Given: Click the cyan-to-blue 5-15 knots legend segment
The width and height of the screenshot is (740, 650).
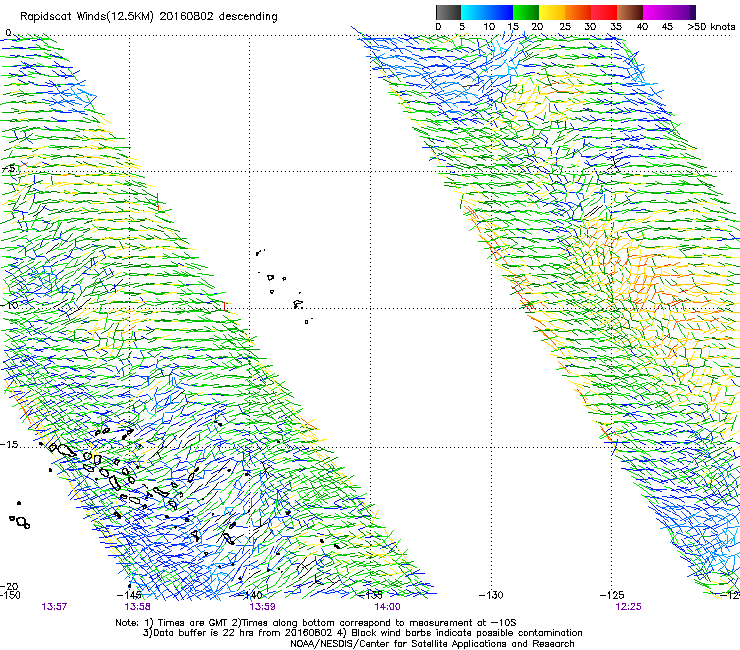Looking at the screenshot, I should pos(487,12).
